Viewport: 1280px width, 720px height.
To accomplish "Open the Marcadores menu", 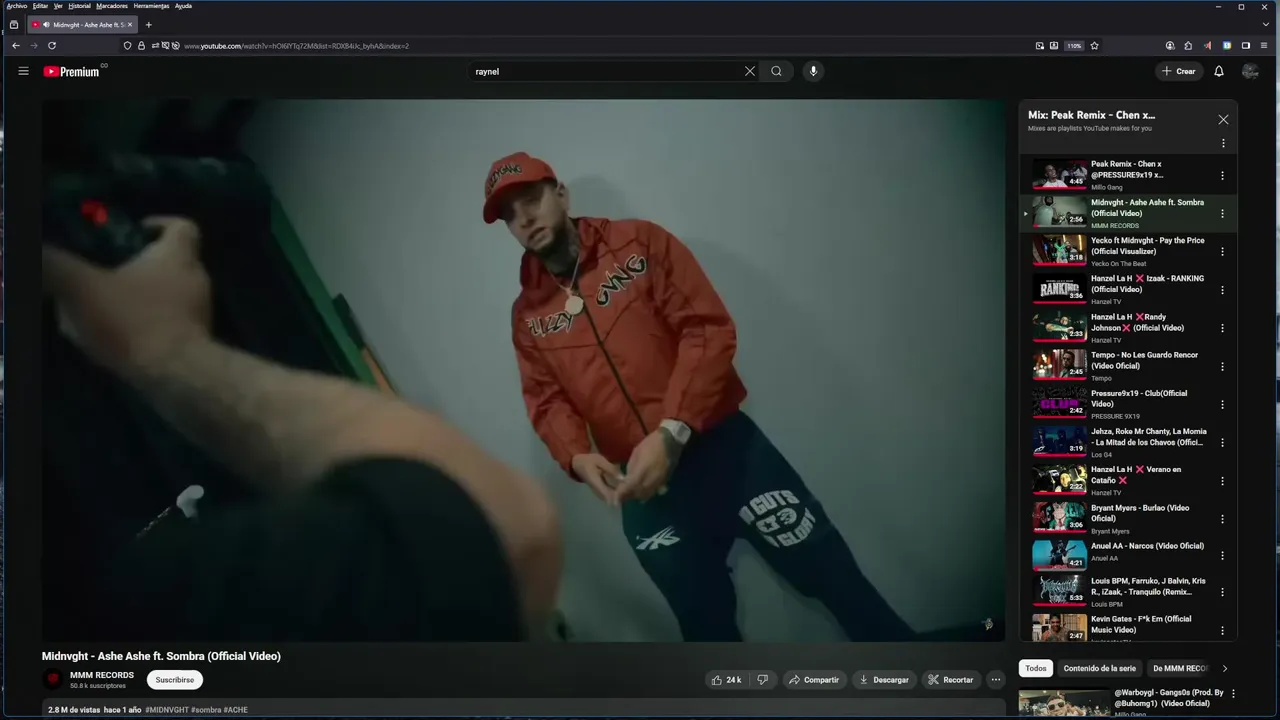I will pyautogui.click(x=112, y=6).
